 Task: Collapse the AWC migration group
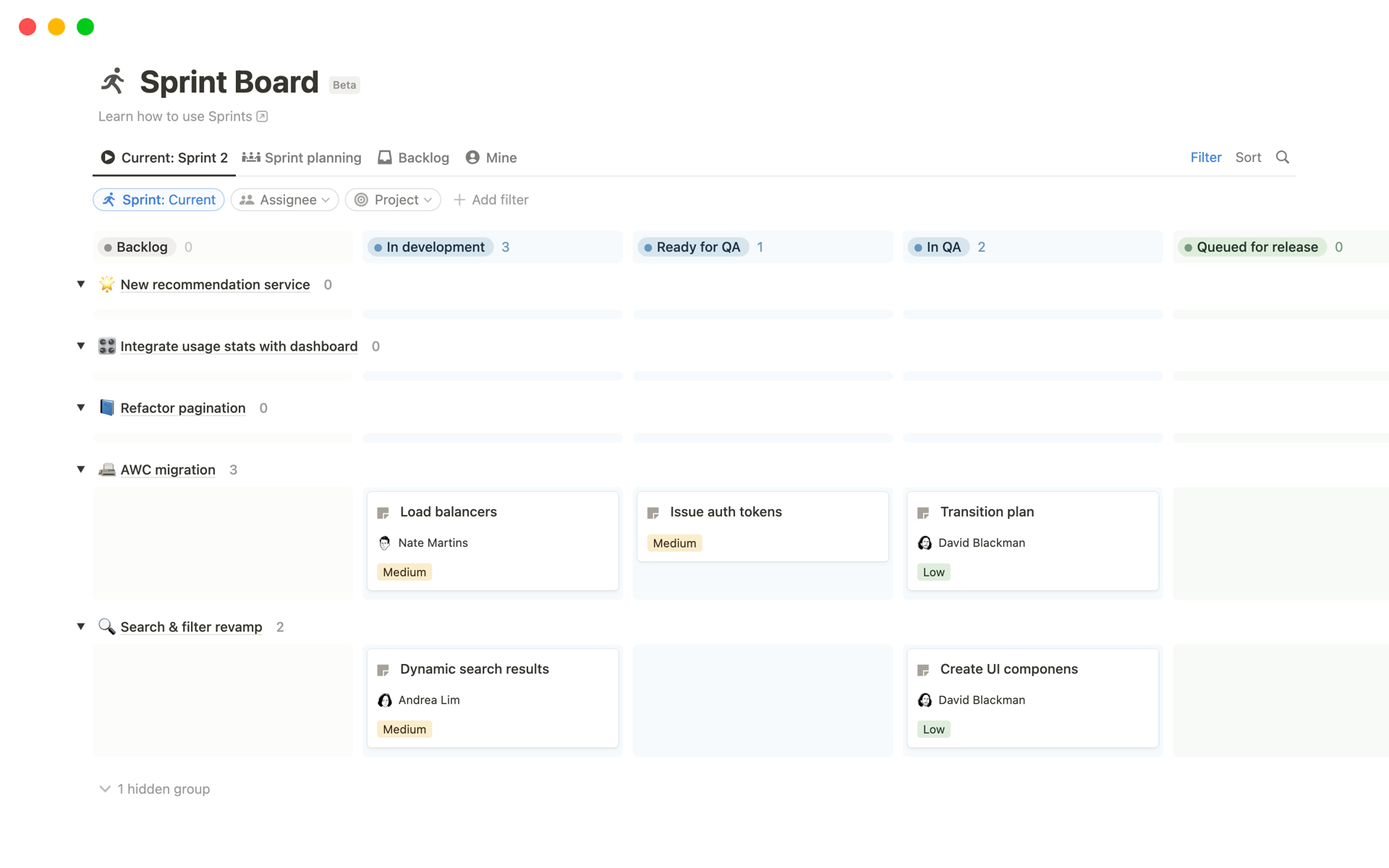point(81,469)
